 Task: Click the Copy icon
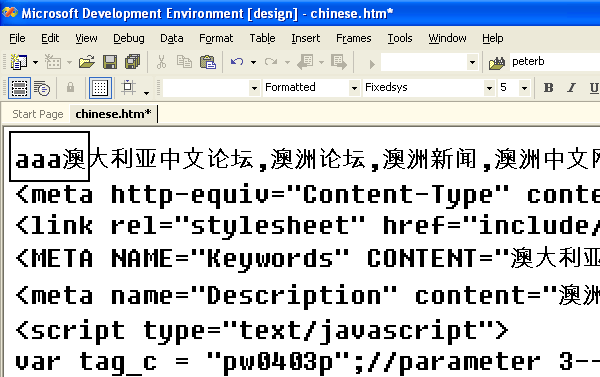pos(184,62)
